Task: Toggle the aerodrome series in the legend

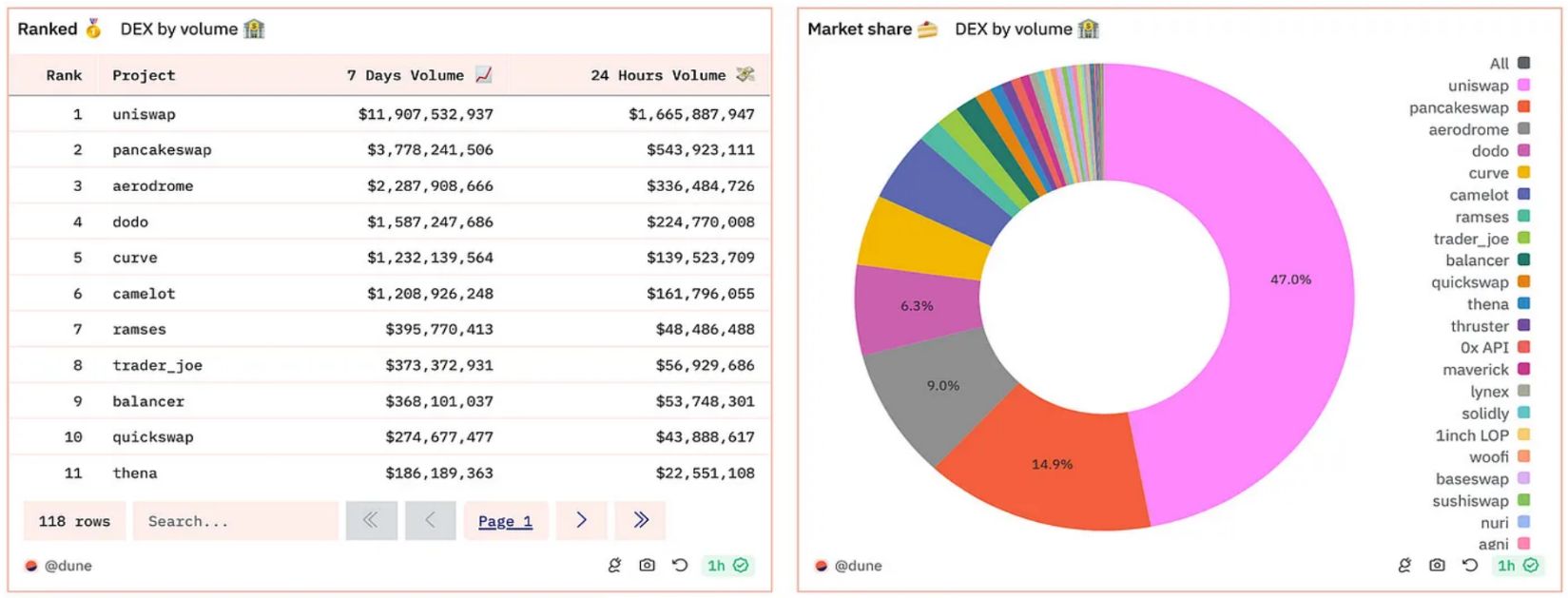Action: coord(1479,129)
